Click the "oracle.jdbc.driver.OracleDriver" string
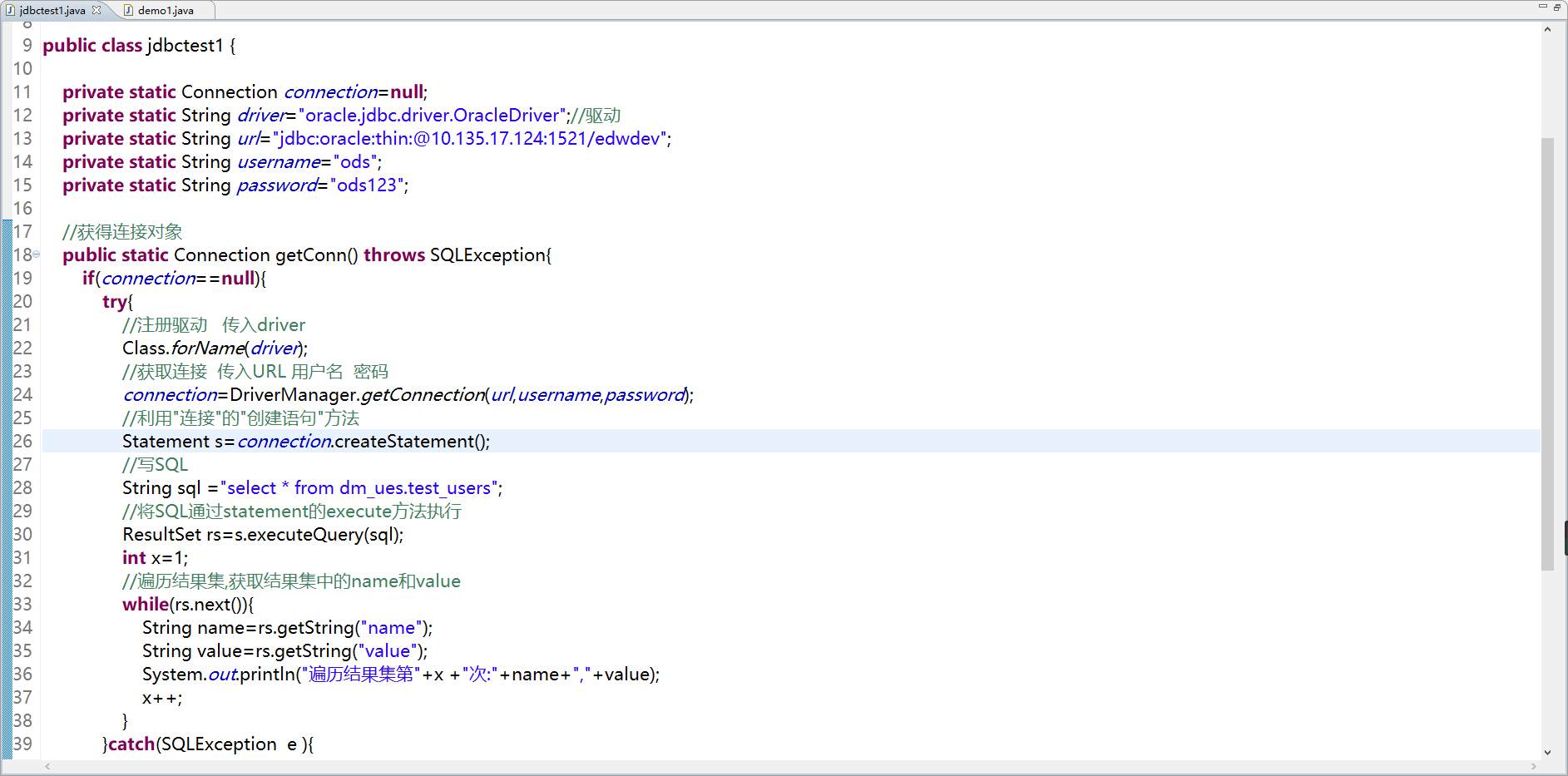 pyautogui.click(x=433, y=116)
